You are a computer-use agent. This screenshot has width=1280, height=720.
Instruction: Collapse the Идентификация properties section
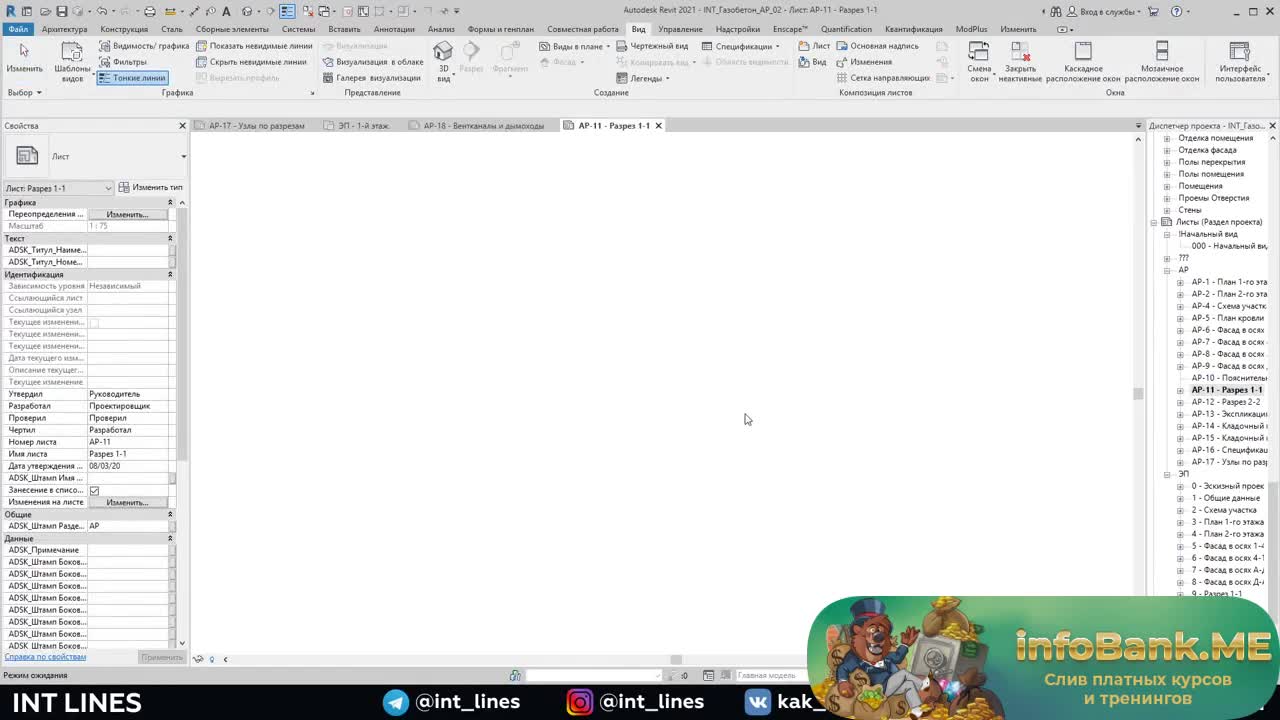click(170, 274)
